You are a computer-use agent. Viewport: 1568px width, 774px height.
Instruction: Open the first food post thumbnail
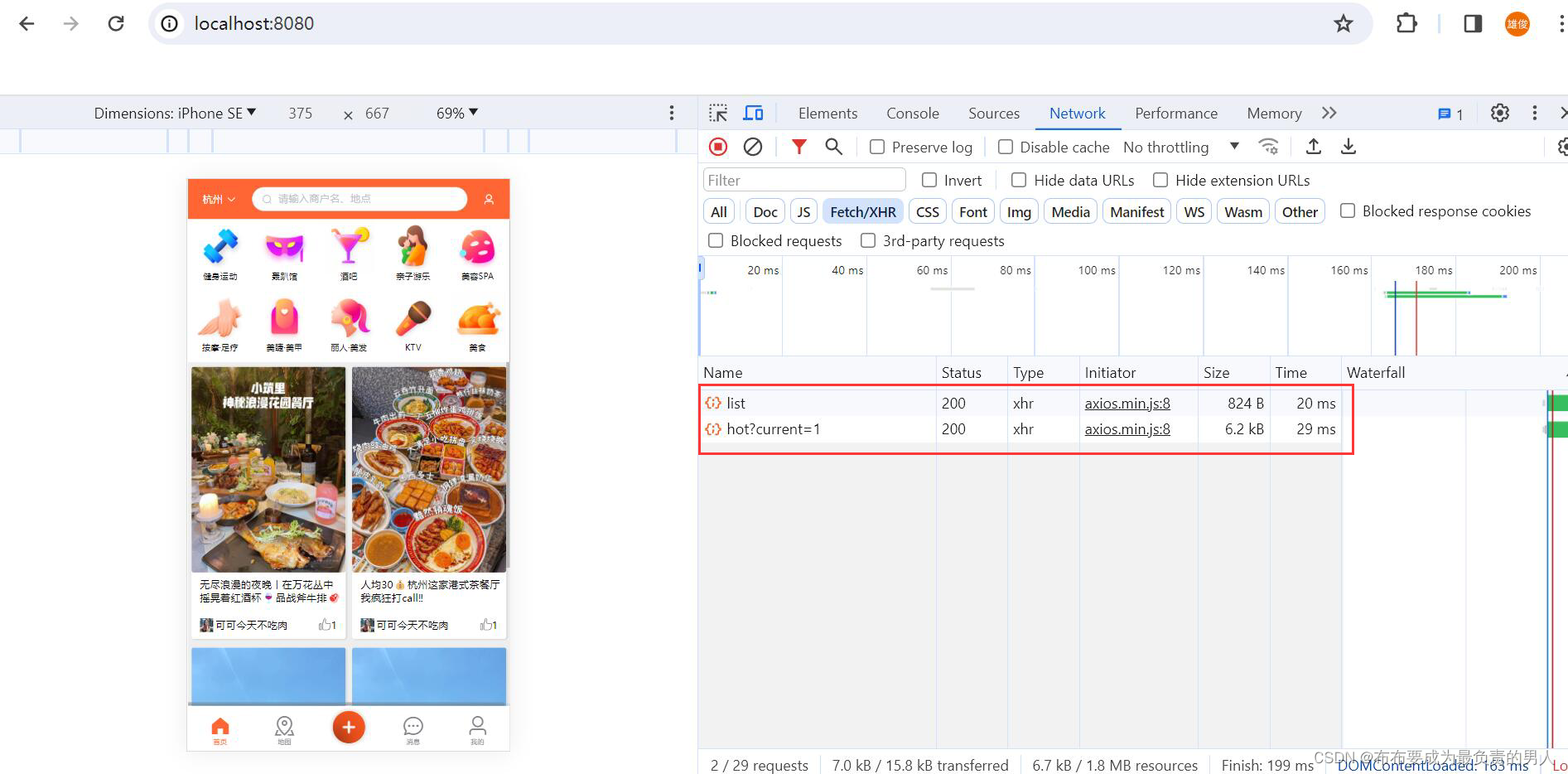(268, 469)
